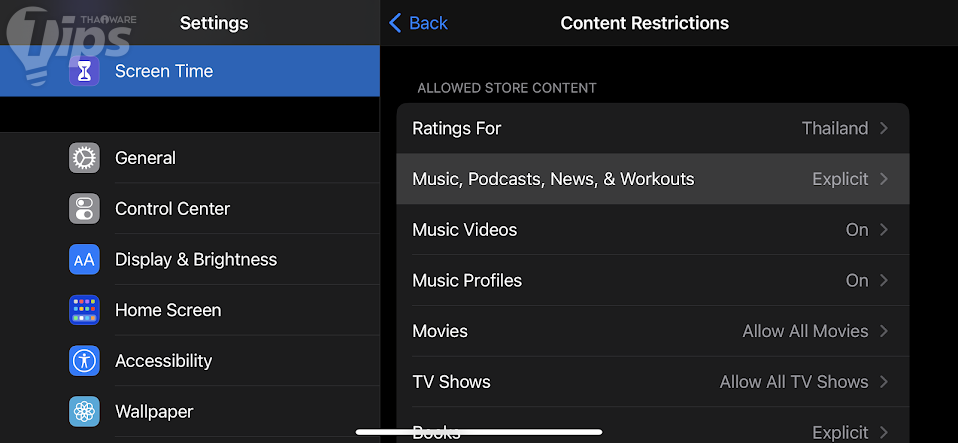
Task: Click the Screen Time hourglass icon
Action: coord(84,71)
